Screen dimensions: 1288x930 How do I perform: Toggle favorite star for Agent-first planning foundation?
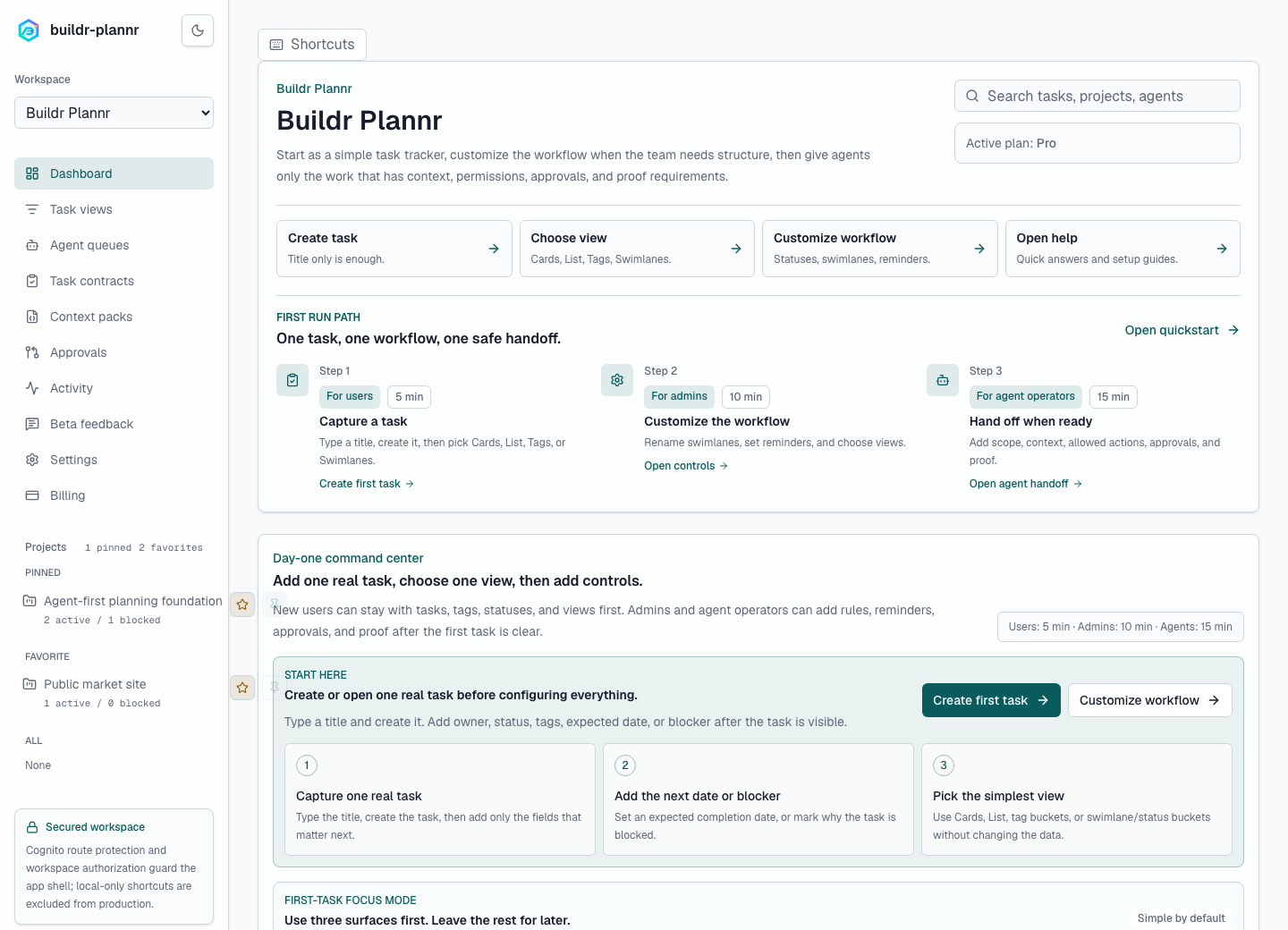242,604
